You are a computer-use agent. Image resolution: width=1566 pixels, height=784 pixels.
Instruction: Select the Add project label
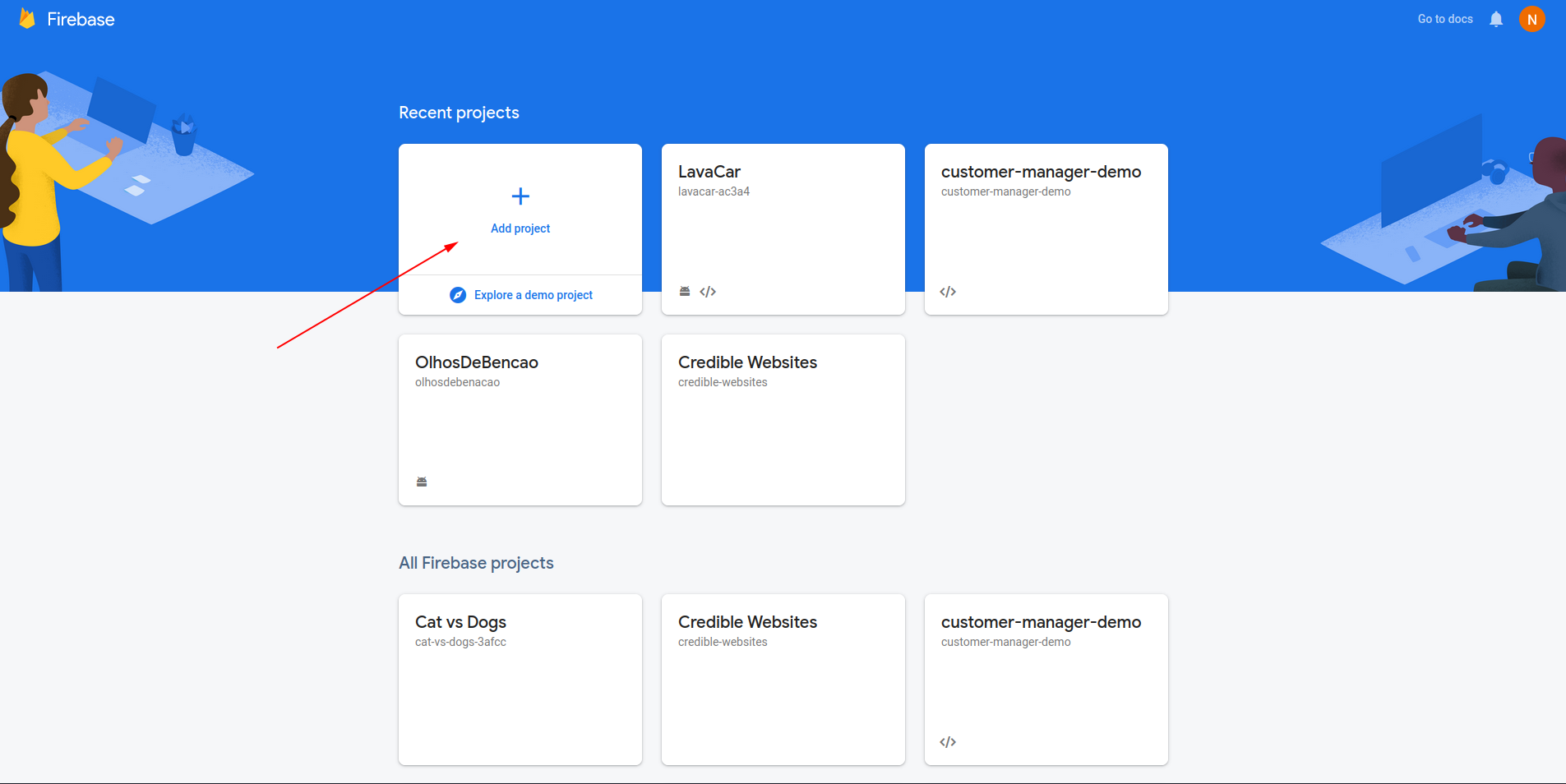[520, 228]
